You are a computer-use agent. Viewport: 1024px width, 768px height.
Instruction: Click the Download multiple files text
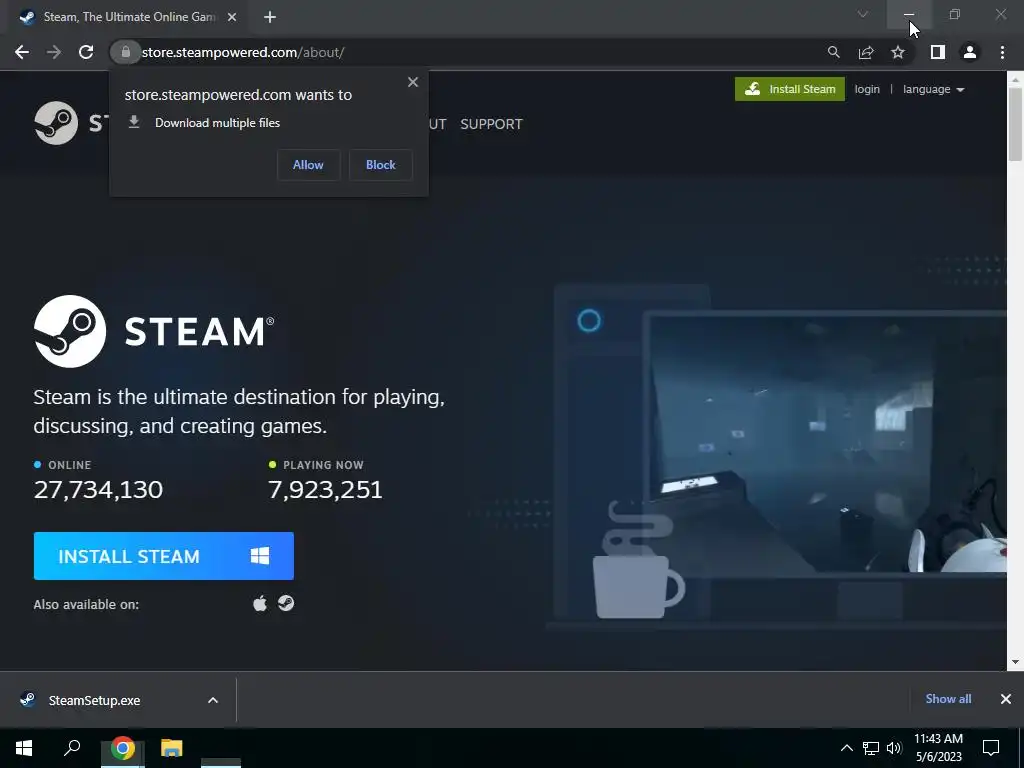tap(217, 123)
